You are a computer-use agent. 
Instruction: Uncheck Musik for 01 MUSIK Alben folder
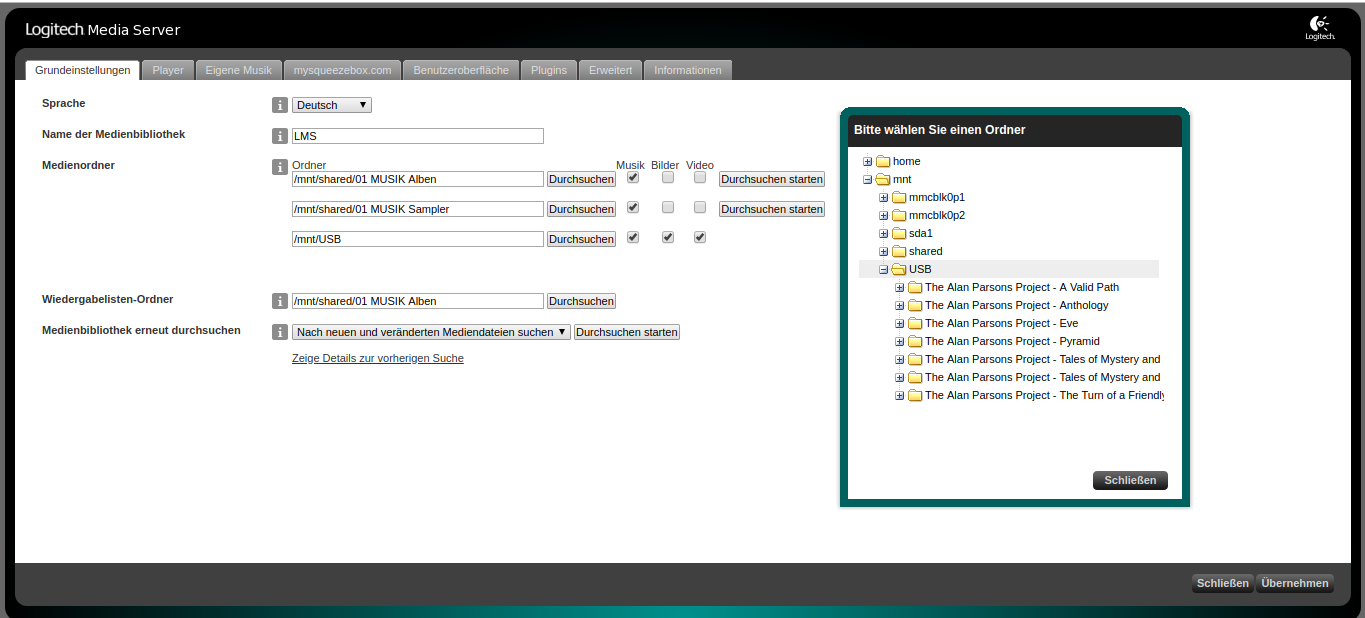633,177
